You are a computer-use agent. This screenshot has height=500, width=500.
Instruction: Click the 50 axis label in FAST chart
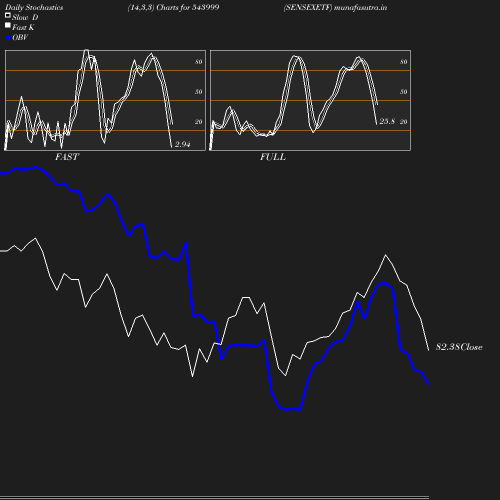pos(199,92)
